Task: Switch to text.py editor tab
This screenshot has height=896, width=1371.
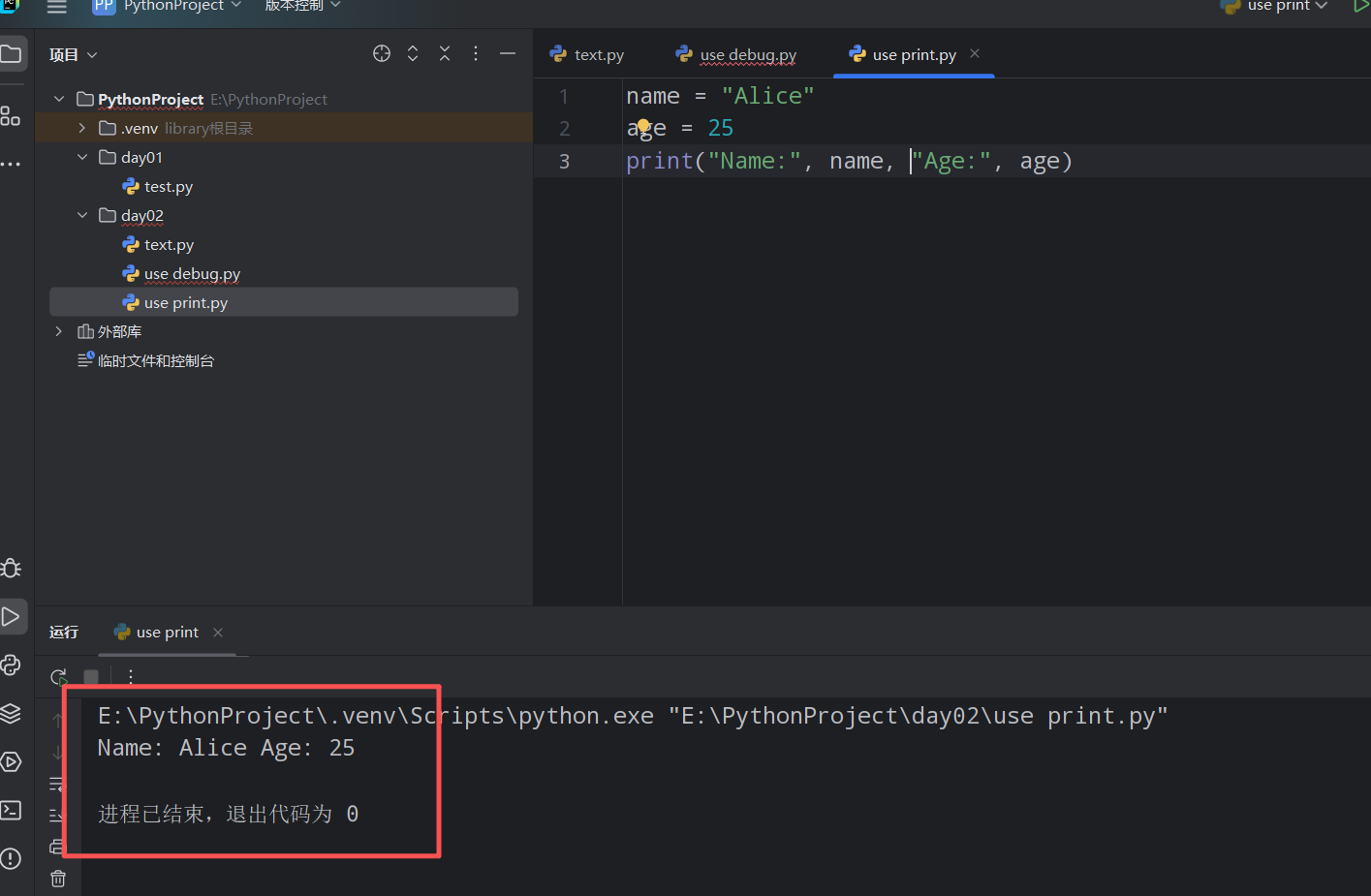Action: point(587,55)
